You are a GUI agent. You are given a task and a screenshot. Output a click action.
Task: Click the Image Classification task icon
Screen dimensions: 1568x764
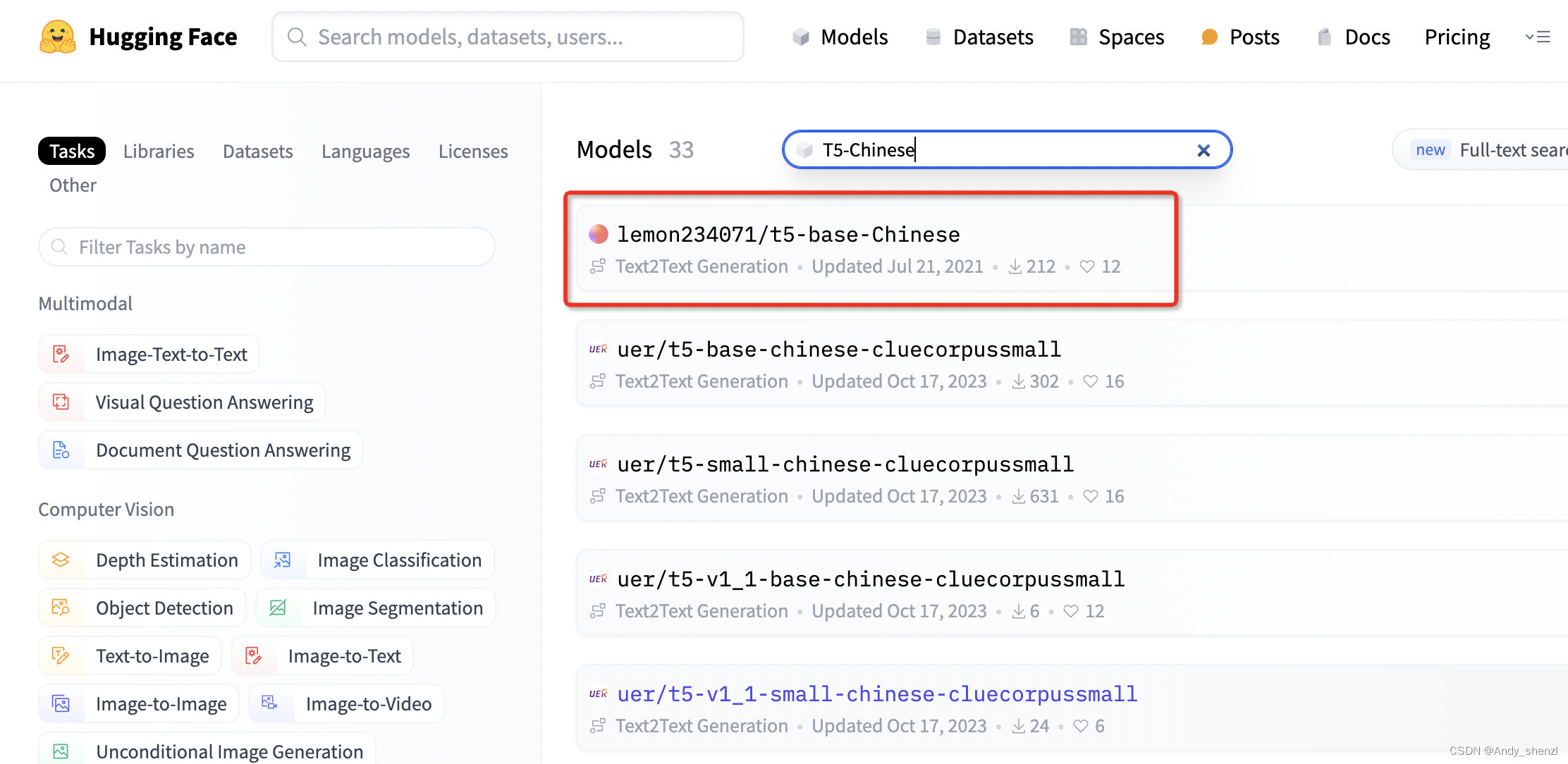tap(283, 560)
